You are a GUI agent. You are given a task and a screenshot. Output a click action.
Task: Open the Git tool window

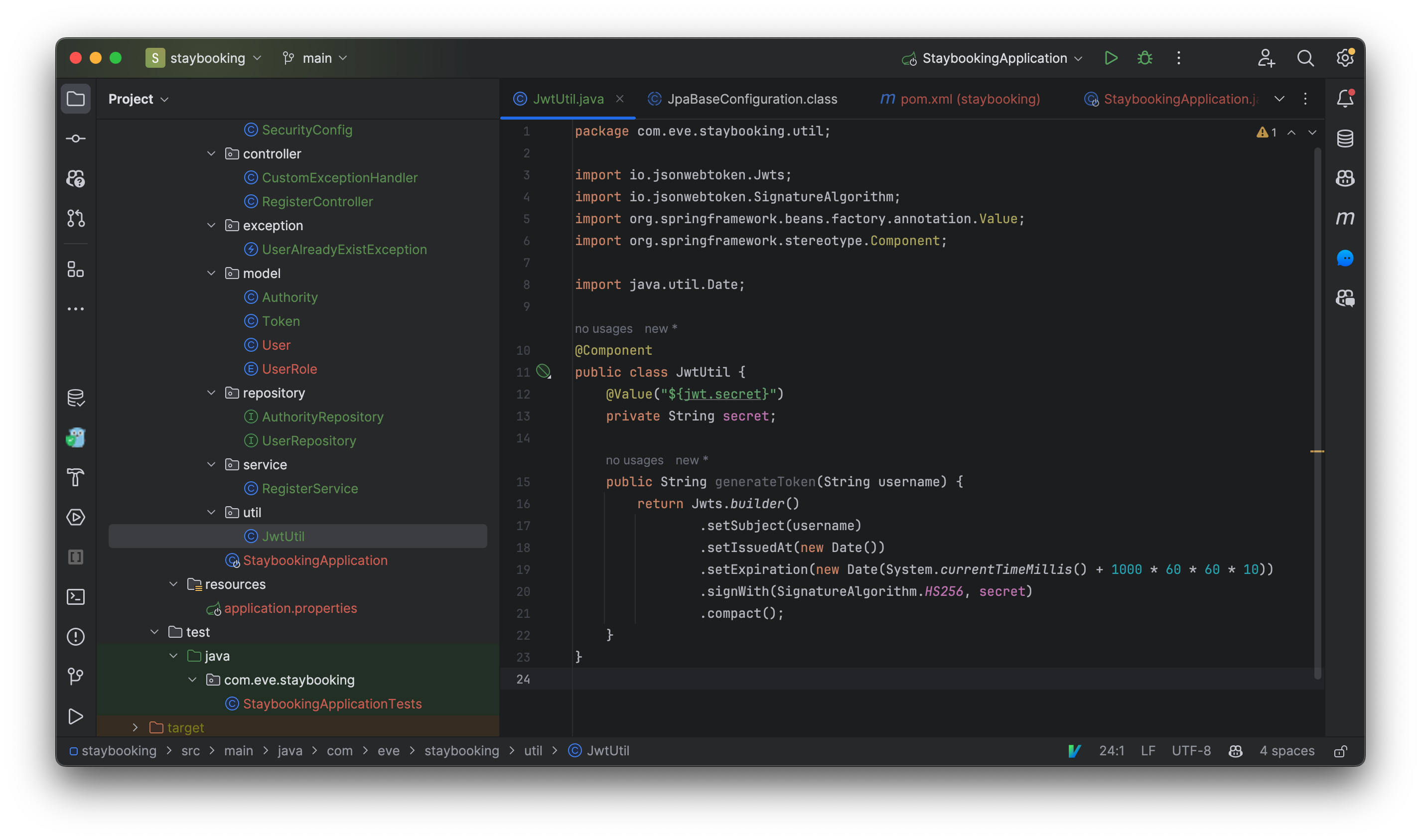point(75,677)
